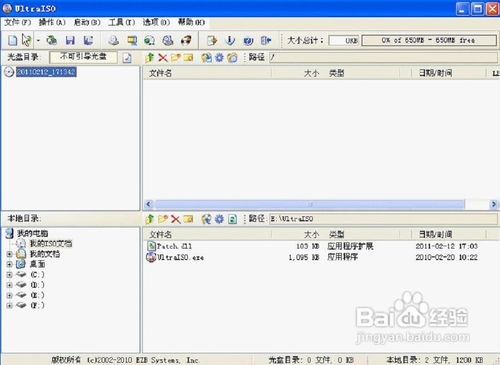The image size is (500, 365).
Task: Select 20110212_171342 disc tree item
Action: coord(46,72)
